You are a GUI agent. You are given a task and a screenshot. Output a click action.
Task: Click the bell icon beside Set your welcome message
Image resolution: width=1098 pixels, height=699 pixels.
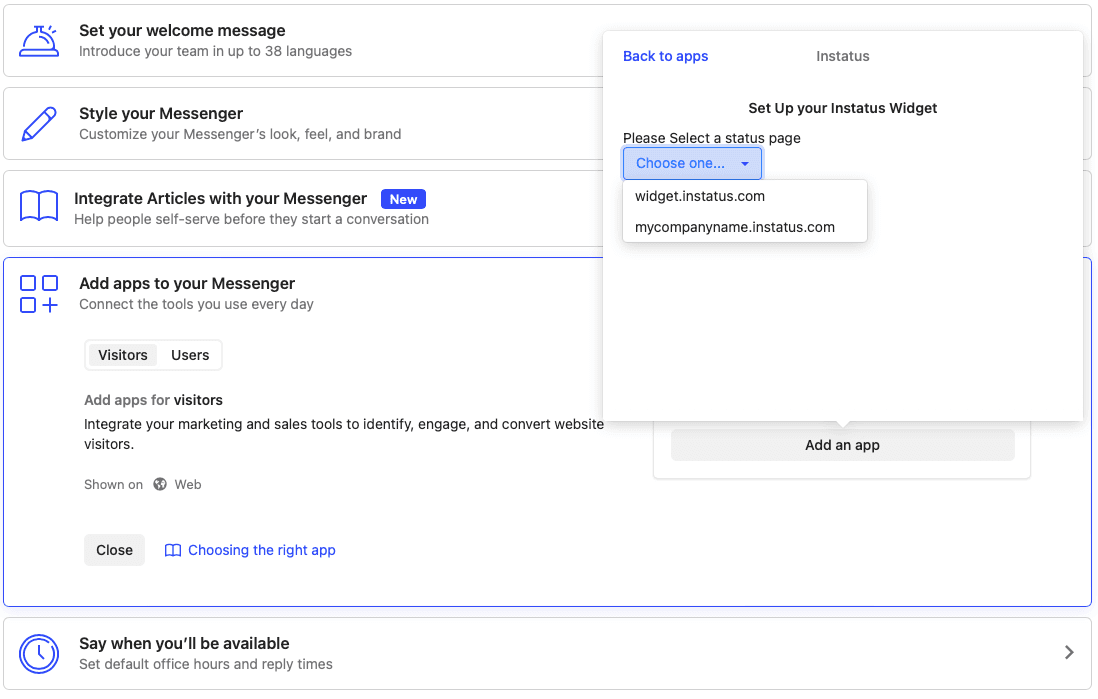[x=38, y=40]
